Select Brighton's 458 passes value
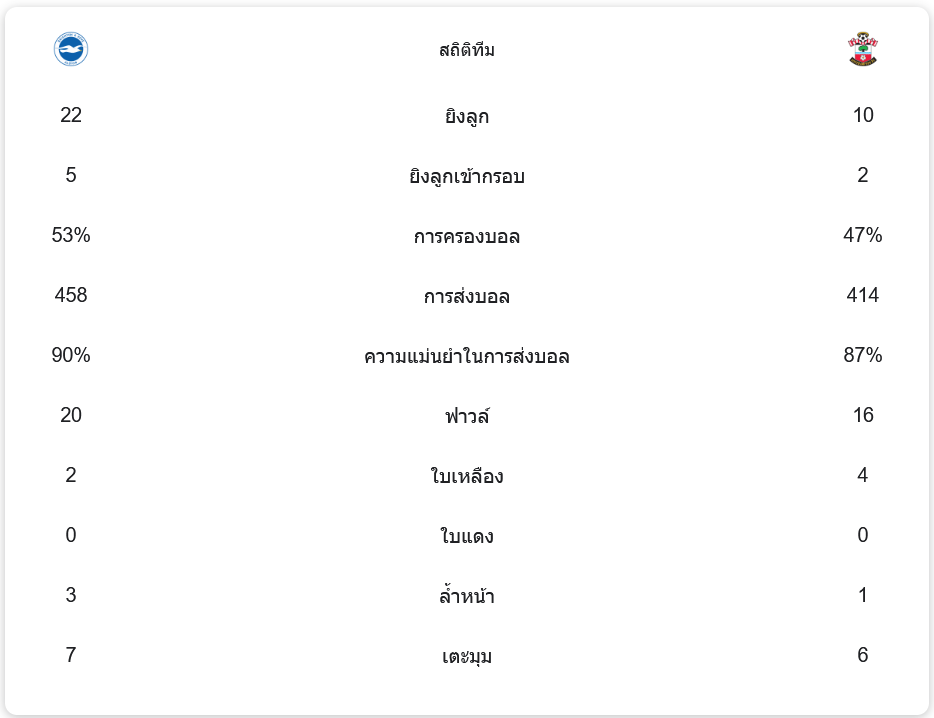This screenshot has height=718, width=934. coord(71,295)
